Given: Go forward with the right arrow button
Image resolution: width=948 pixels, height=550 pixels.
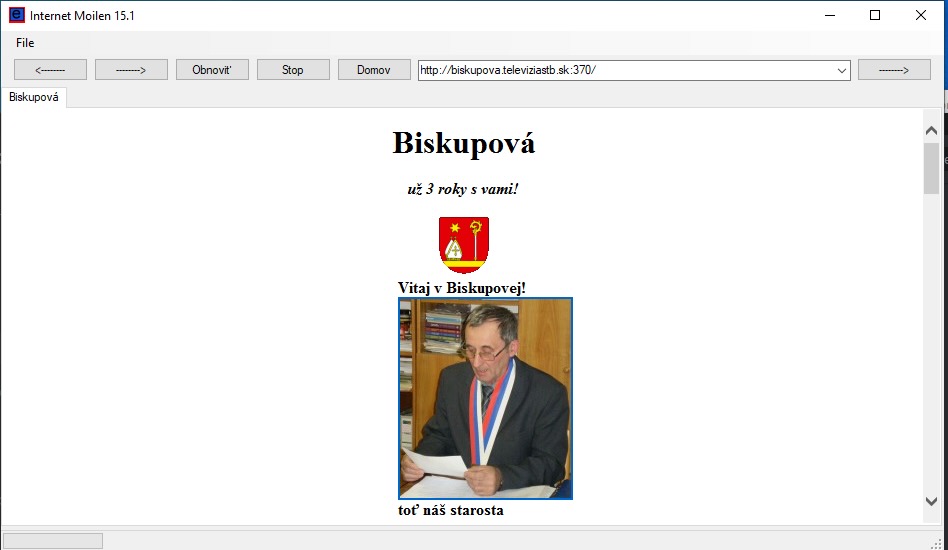Looking at the screenshot, I should tap(131, 70).
